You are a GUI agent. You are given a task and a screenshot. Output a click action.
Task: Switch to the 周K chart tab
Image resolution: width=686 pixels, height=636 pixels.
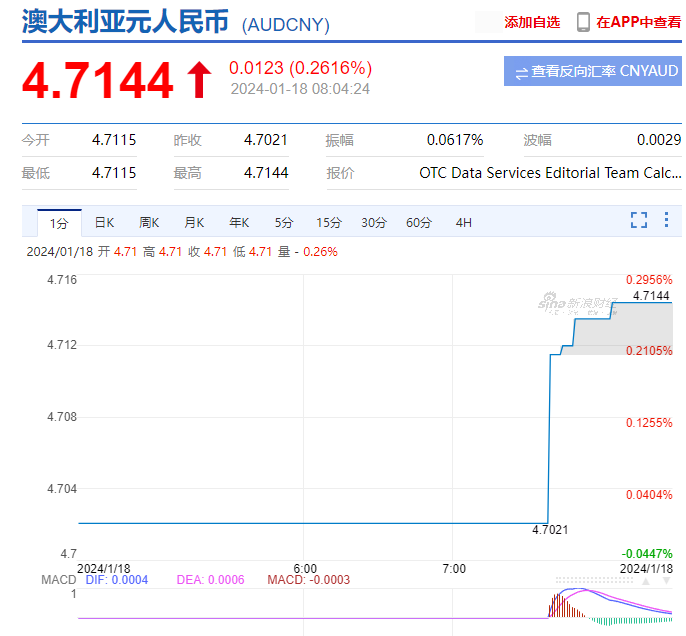coord(149,223)
